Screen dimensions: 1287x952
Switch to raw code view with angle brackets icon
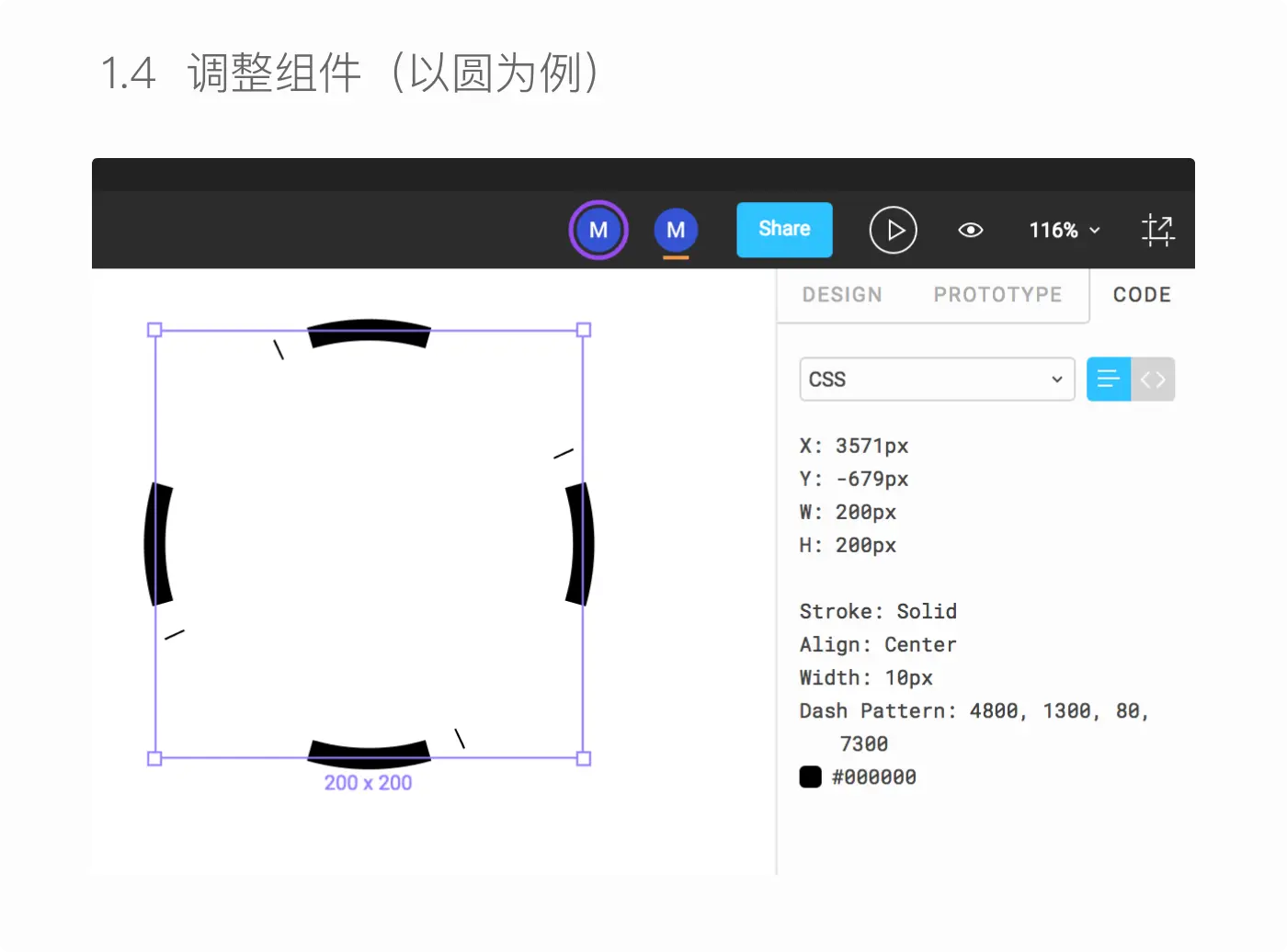1153,380
